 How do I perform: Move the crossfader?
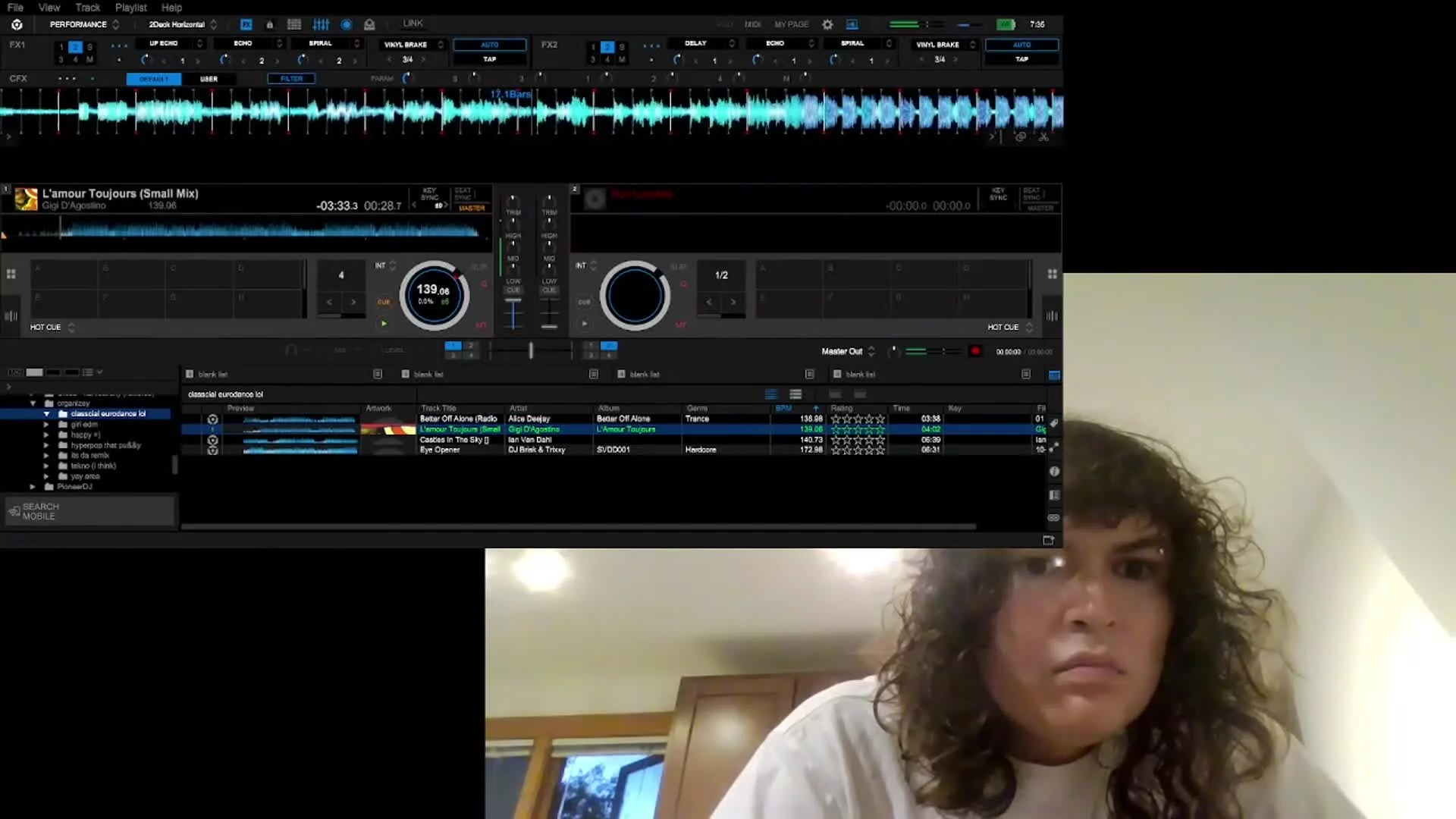(x=531, y=350)
